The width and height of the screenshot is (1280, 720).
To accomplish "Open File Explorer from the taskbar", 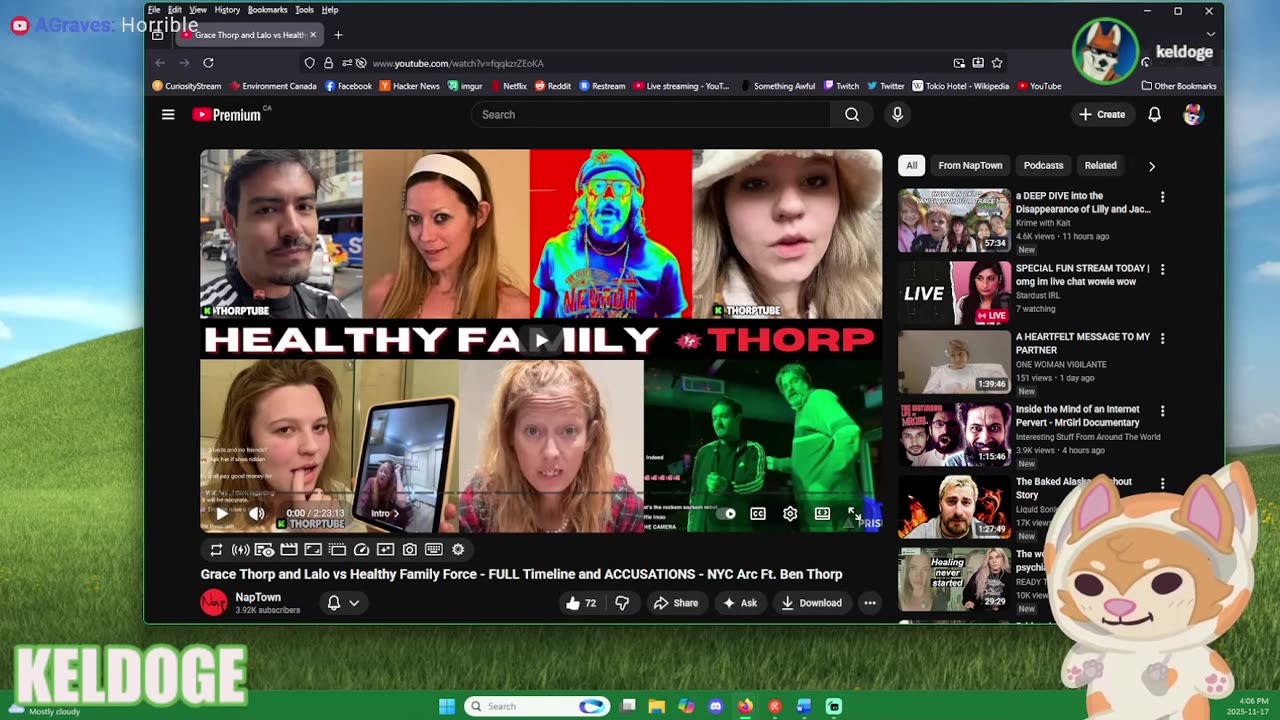I will 656,706.
